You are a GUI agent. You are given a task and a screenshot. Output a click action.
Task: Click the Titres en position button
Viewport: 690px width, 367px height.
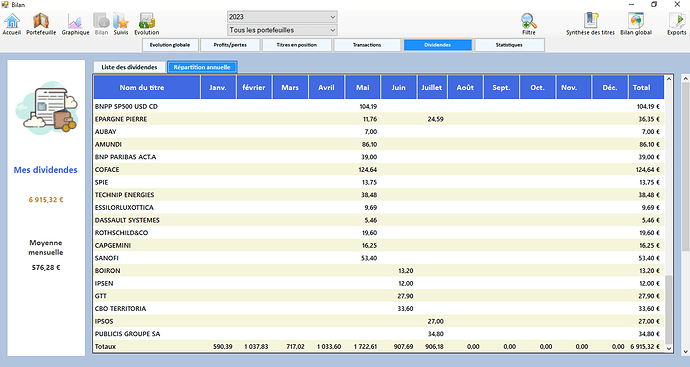(x=297, y=45)
